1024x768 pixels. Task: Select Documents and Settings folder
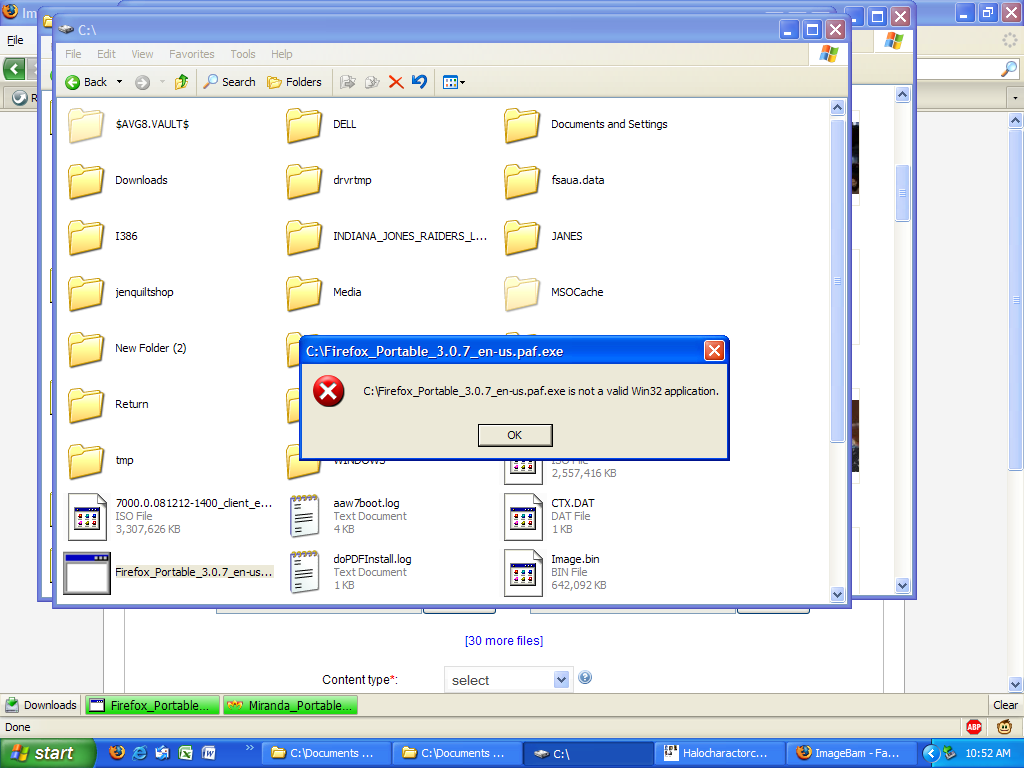pyautogui.click(x=586, y=124)
